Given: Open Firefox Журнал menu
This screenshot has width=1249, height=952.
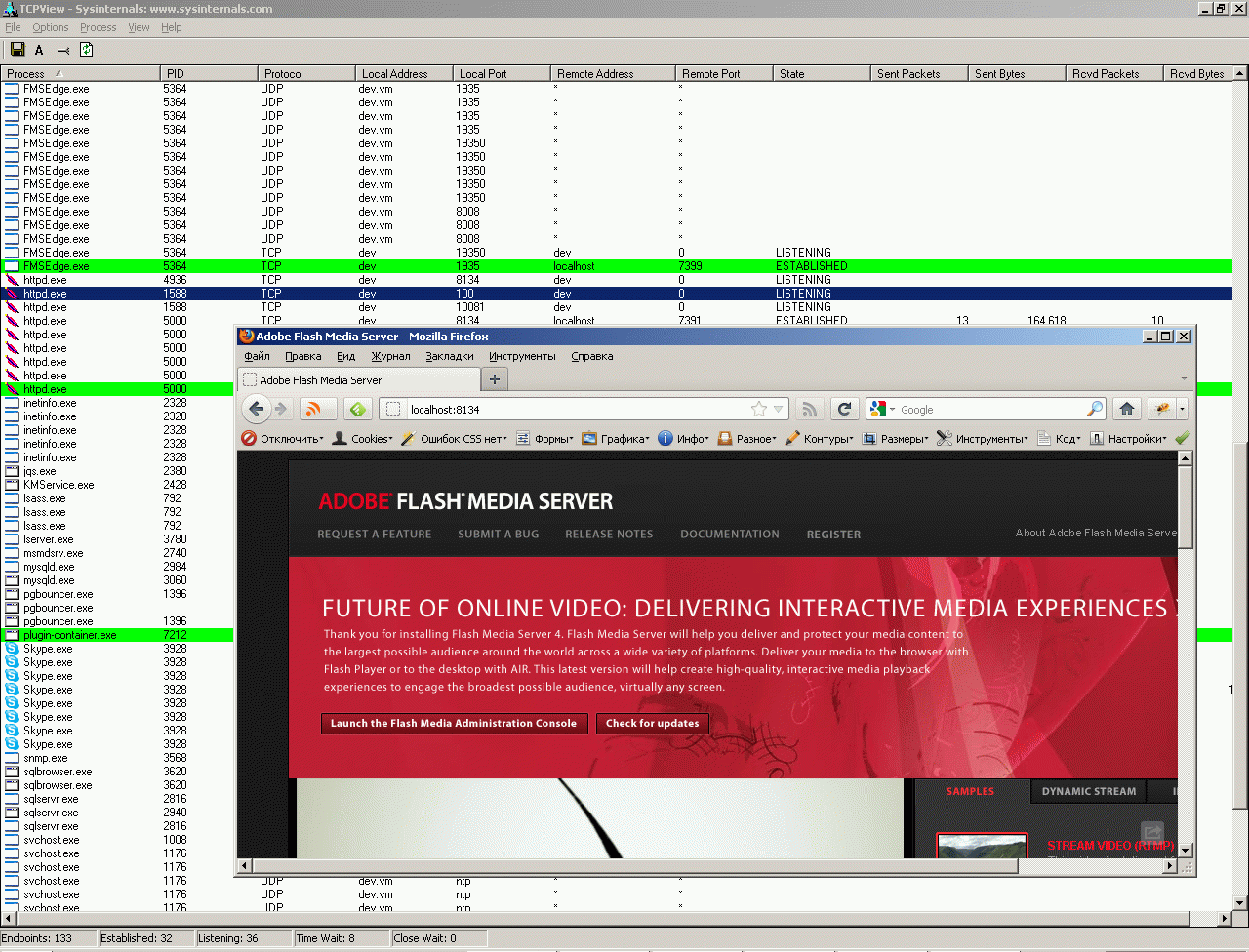Looking at the screenshot, I should [390, 356].
